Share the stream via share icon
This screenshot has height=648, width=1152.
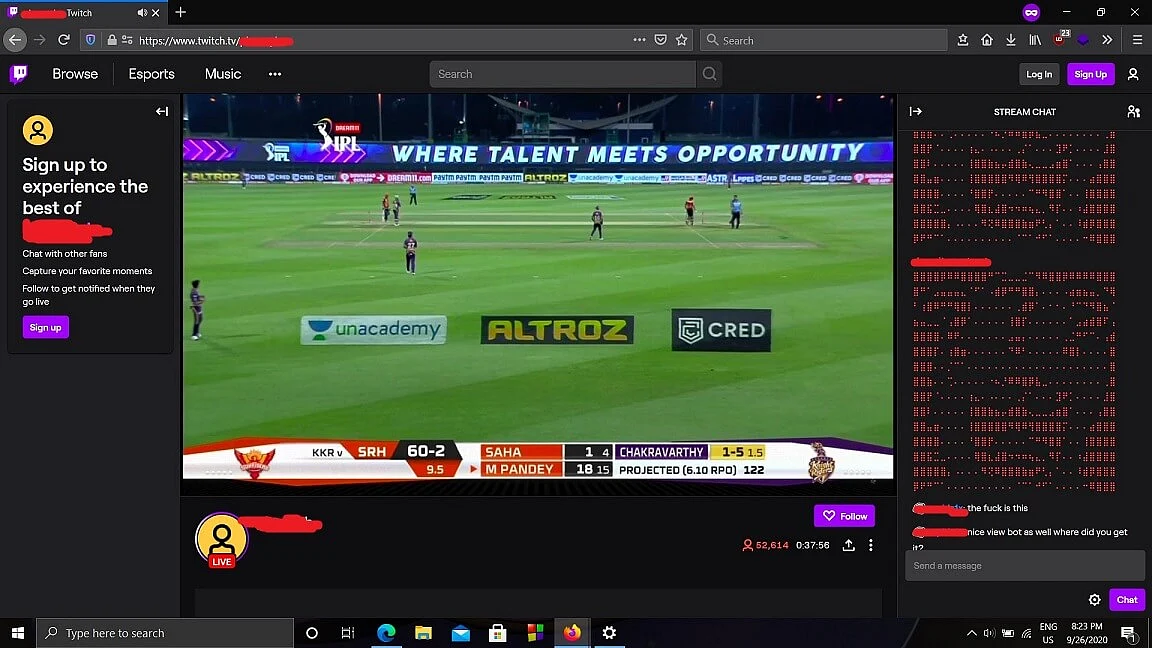[849, 545]
